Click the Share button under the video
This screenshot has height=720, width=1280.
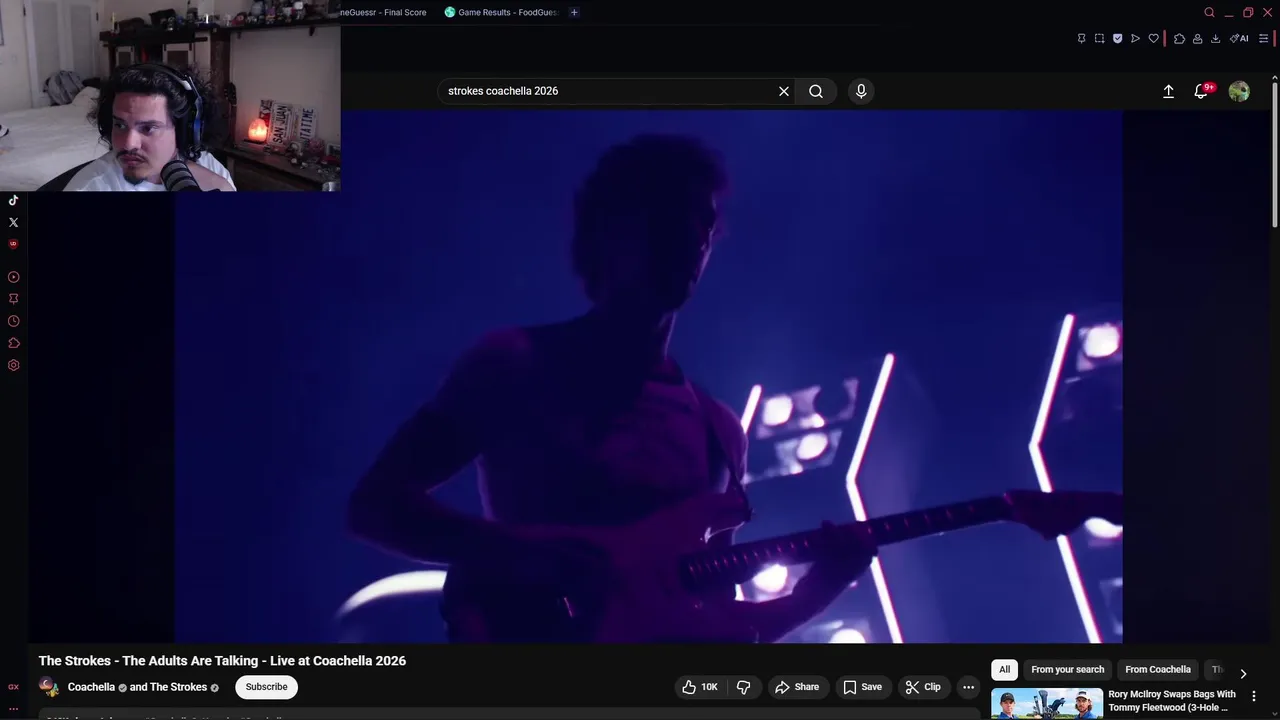pos(797,687)
